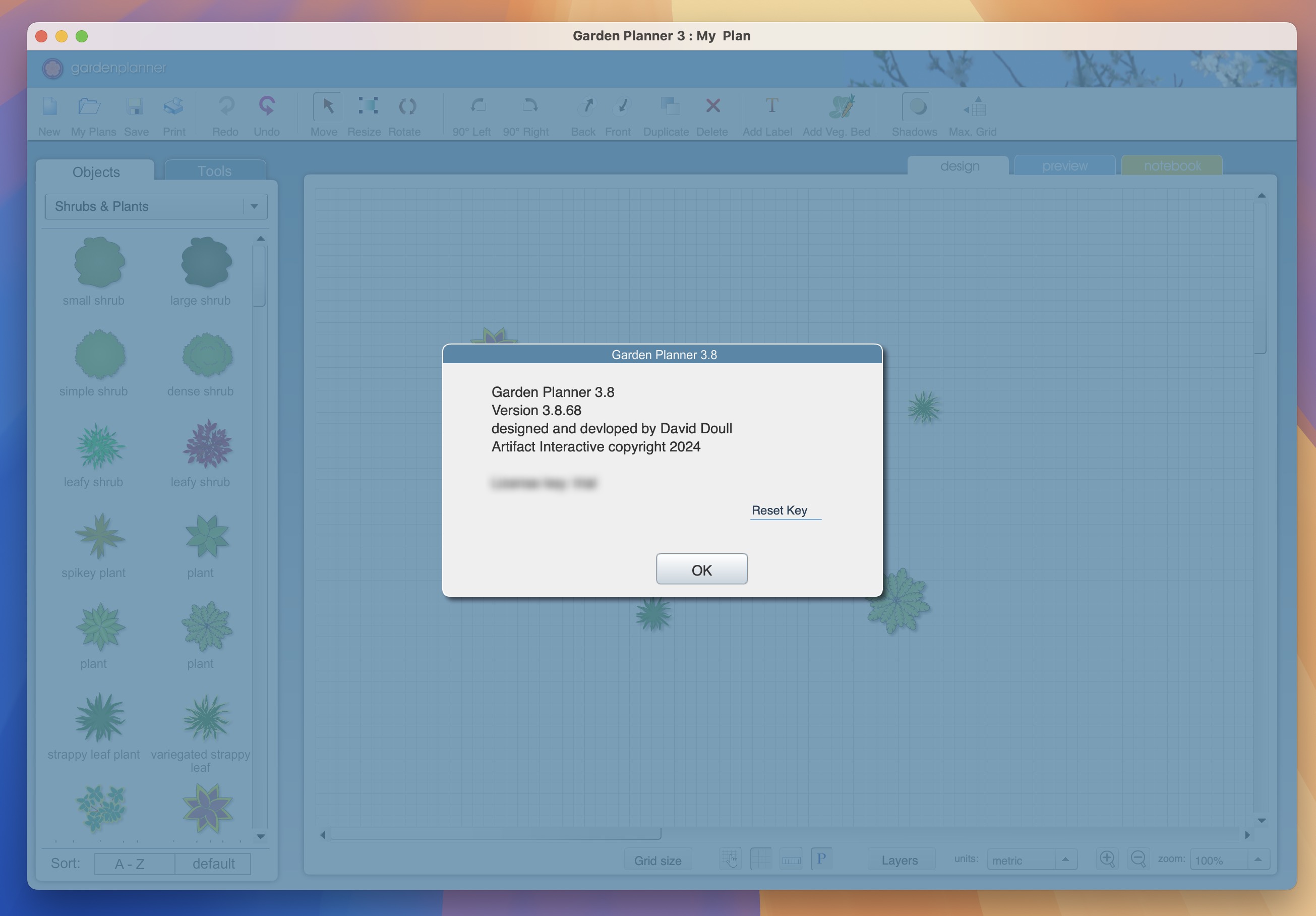Switch to the notebook tab

click(1172, 165)
